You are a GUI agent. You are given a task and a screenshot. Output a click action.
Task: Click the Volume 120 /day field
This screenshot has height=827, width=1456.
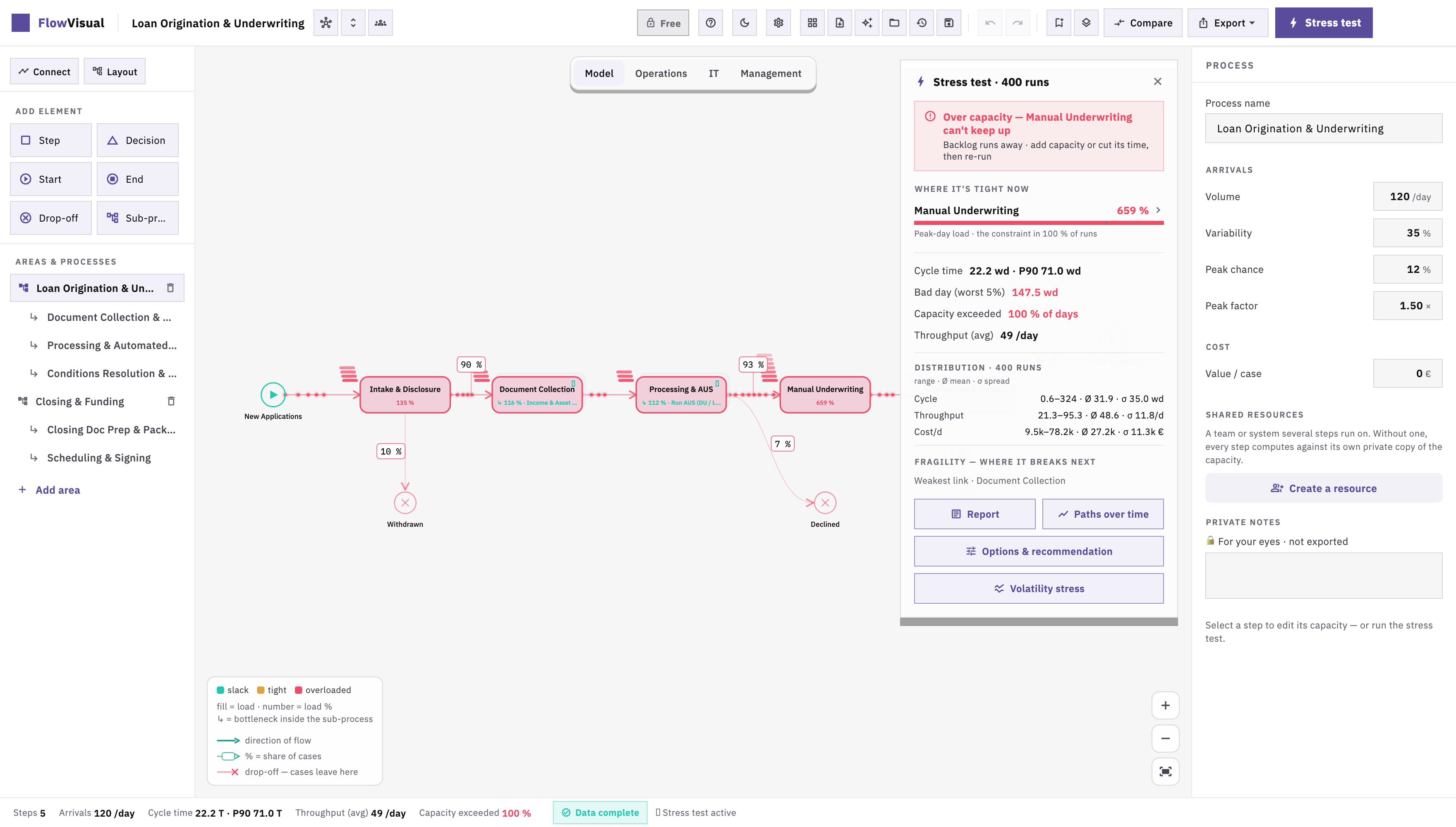point(1408,196)
